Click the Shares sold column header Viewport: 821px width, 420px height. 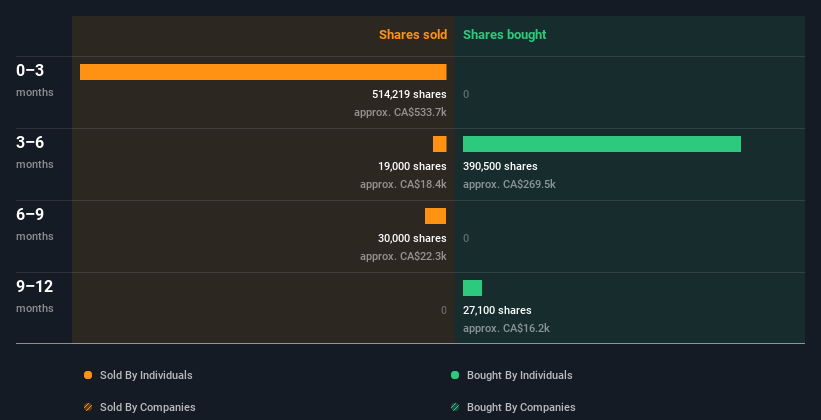[x=413, y=35]
